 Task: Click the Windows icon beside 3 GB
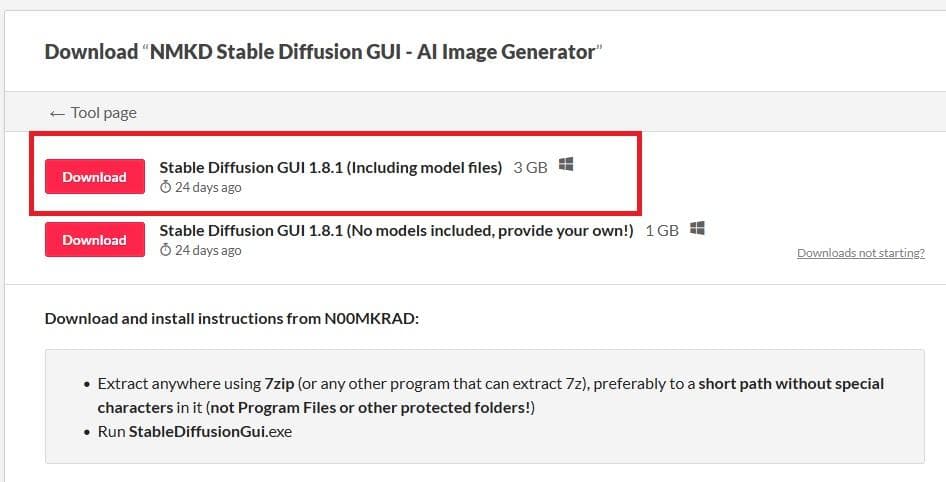click(566, 165)
